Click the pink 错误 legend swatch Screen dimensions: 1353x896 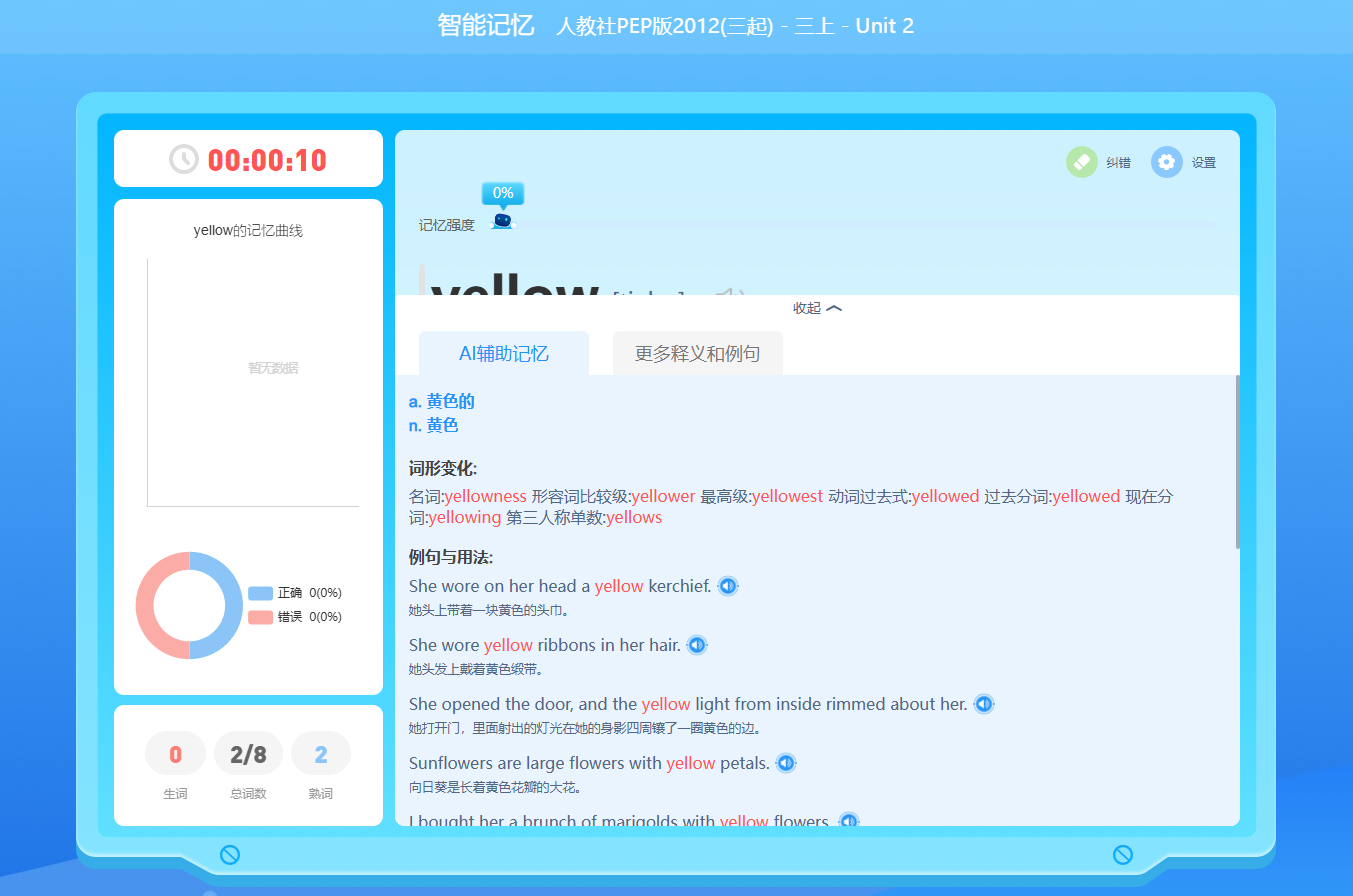pos(260,617)
